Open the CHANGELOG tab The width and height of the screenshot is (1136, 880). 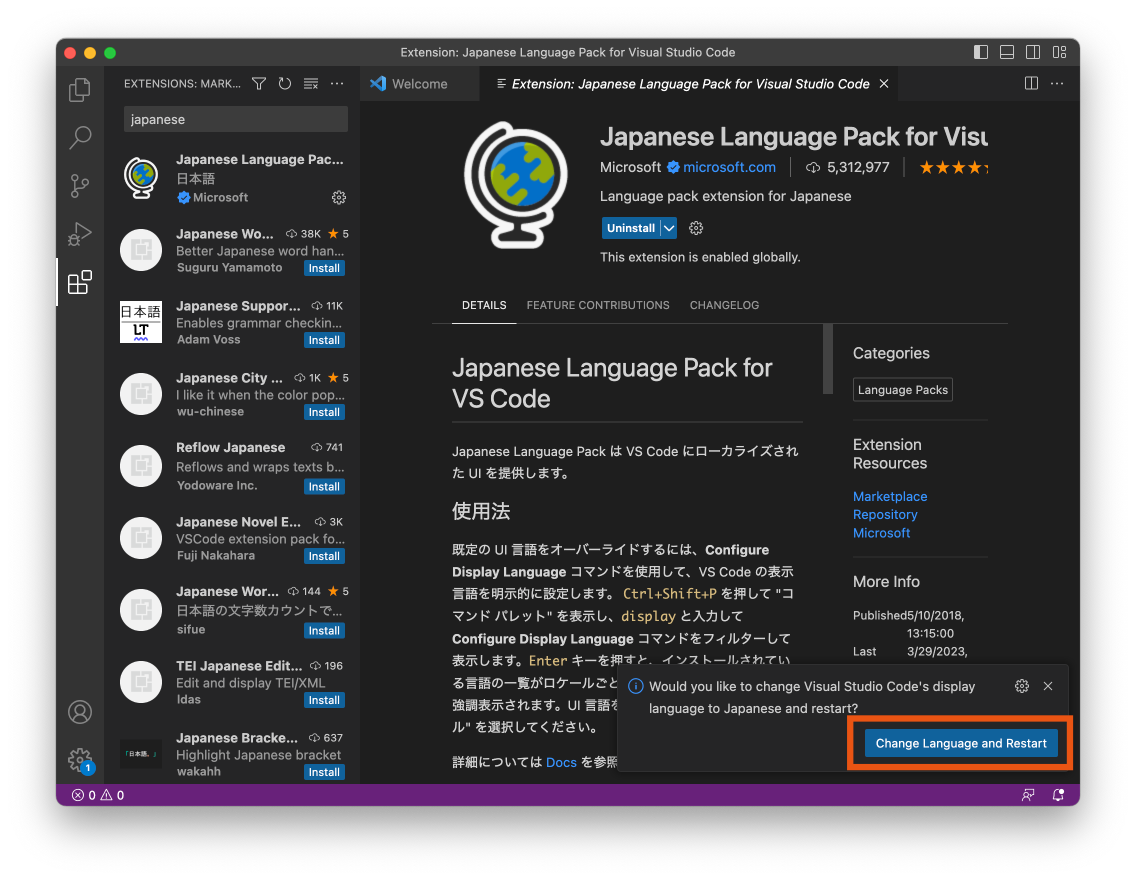(724, 305)
